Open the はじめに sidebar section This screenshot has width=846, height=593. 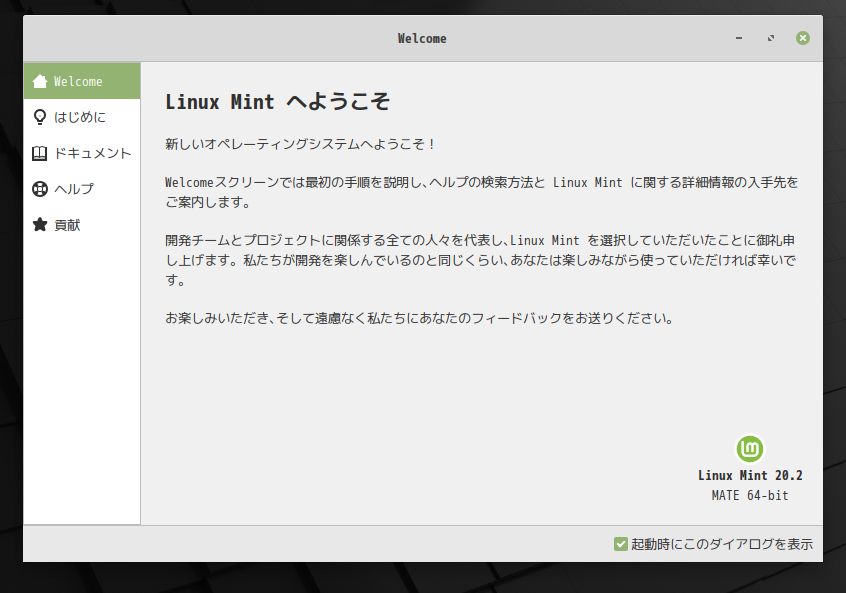(x=82, y=117)
